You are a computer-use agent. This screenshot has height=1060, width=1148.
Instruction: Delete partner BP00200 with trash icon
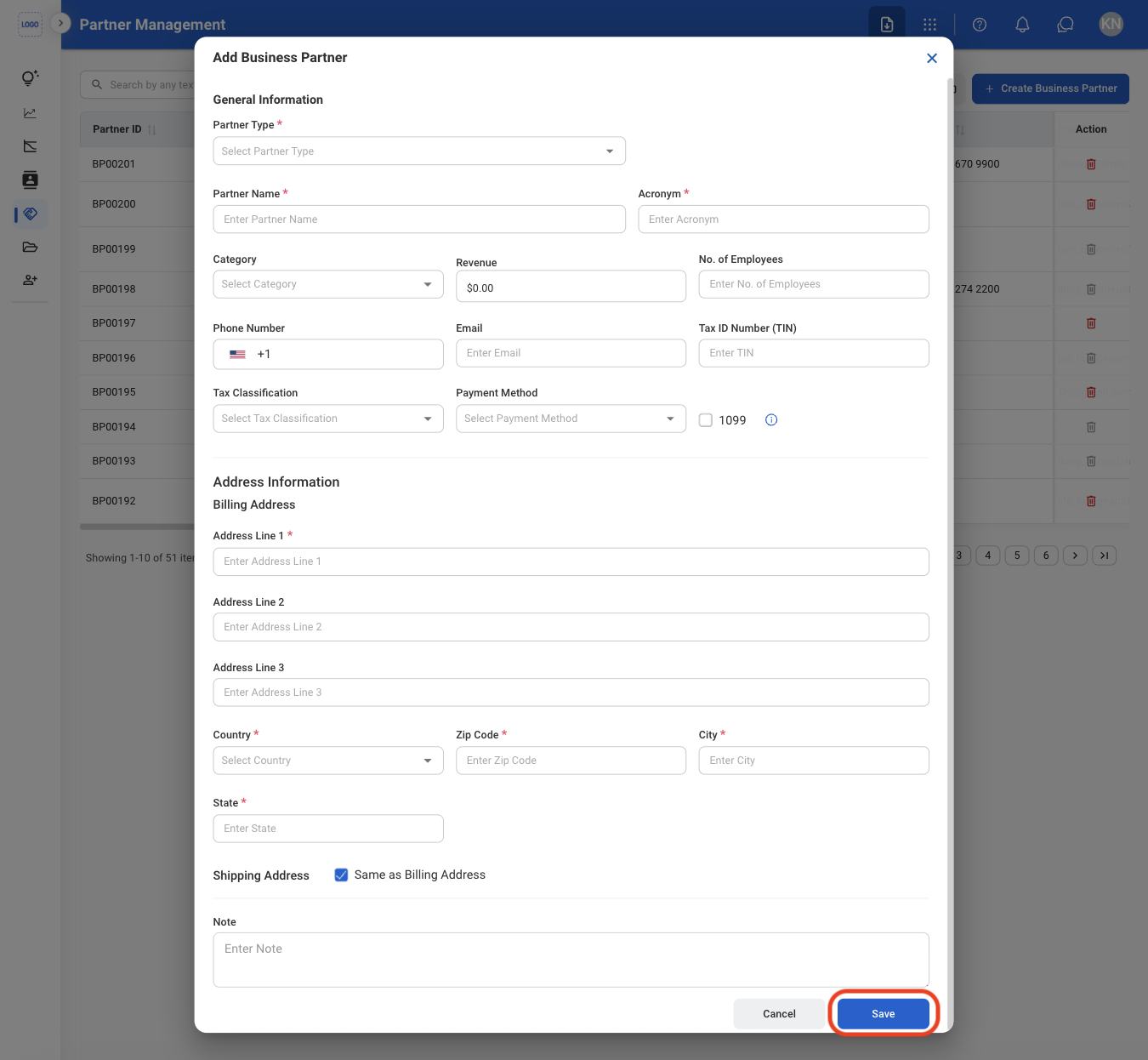tap(1091, 204)
